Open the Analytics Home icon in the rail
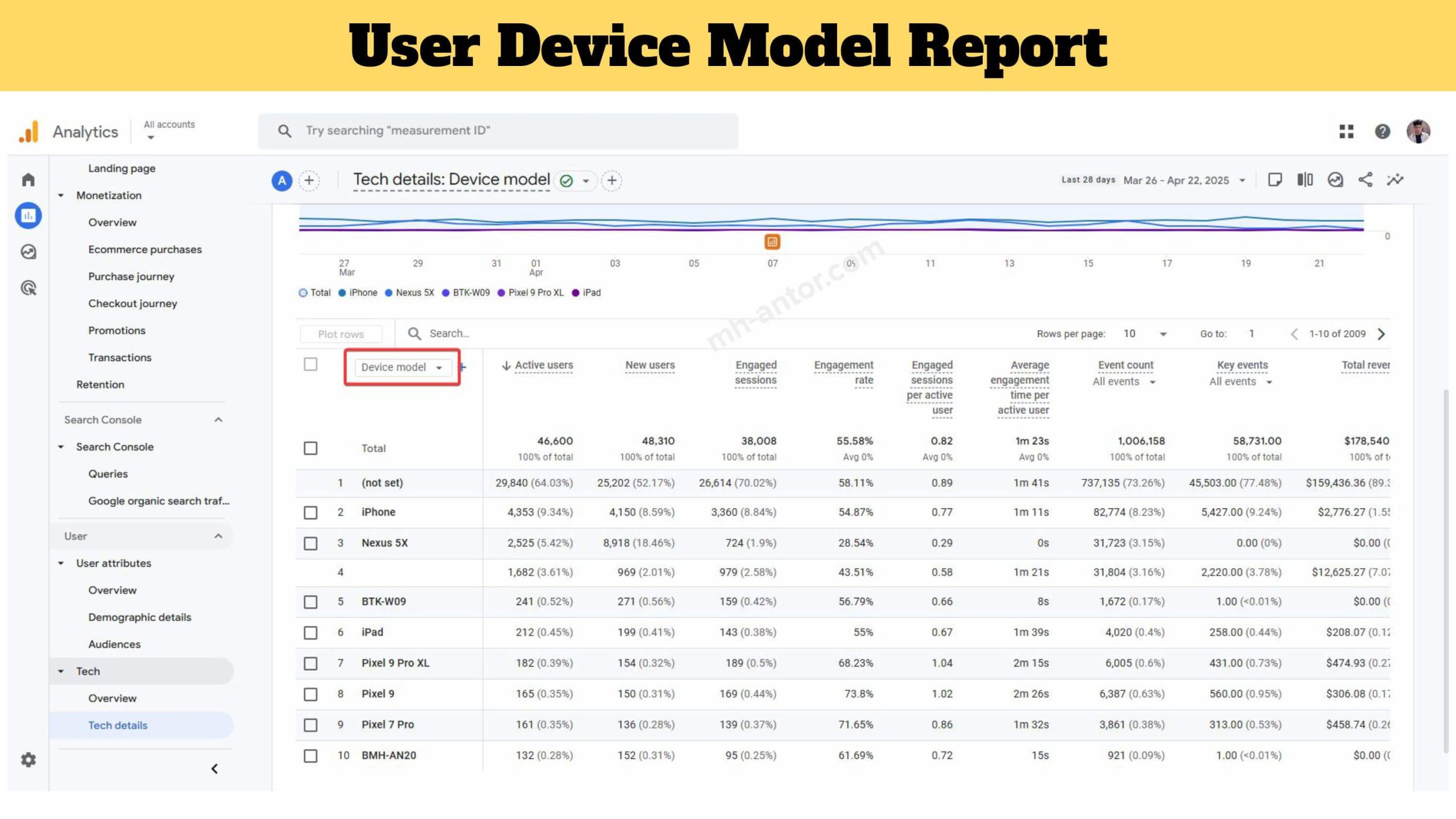 point(28,180)
